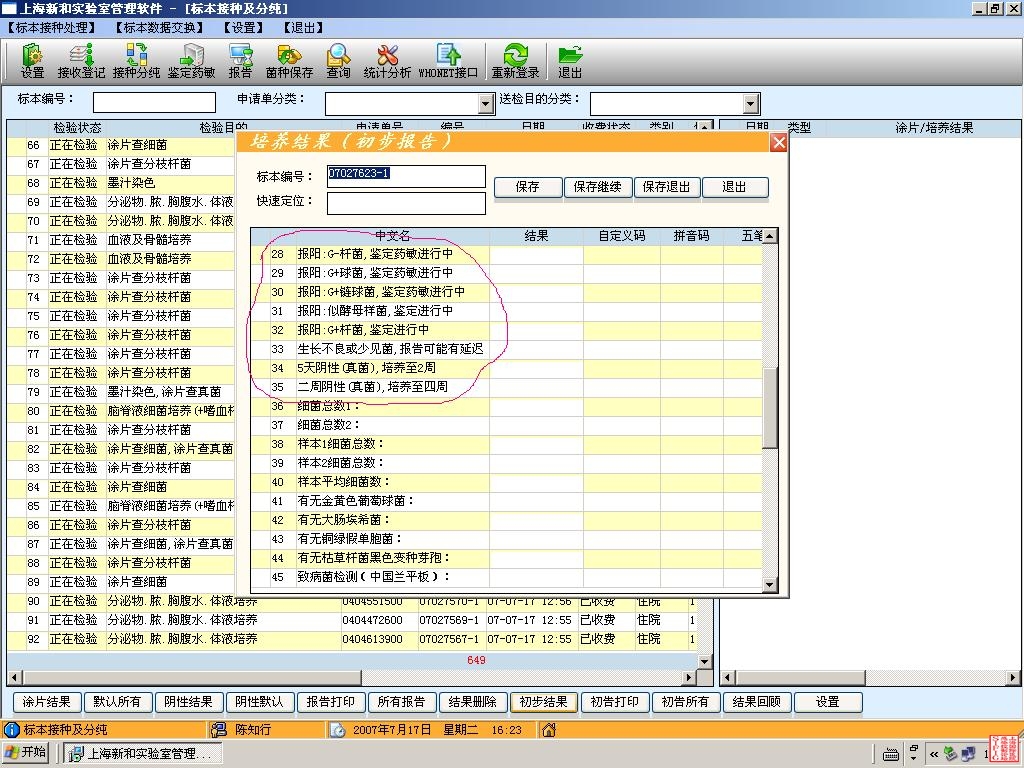
Task: Expand the 申请单分类 dropdown
Action: pos(486,104)
